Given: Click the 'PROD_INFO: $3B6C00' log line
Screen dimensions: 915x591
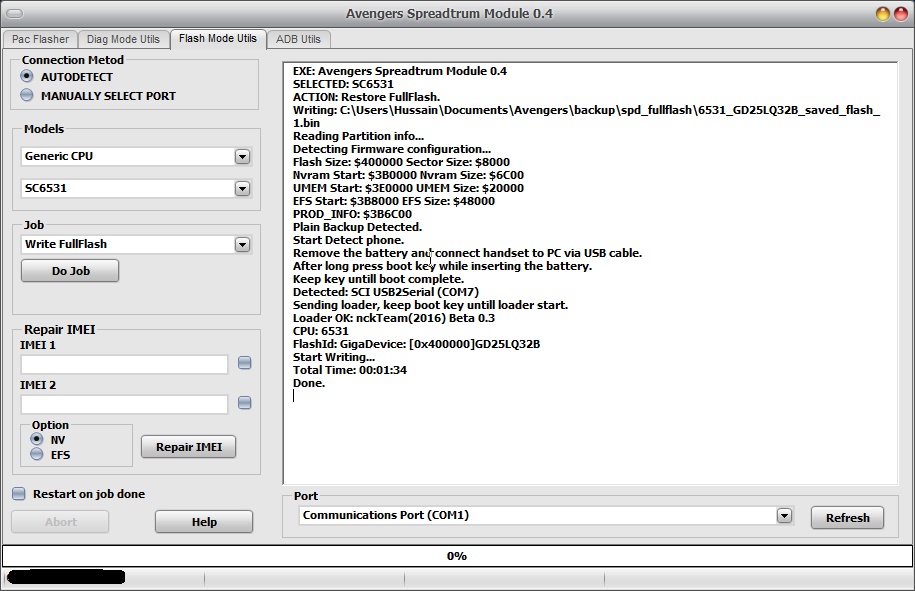Looking at the screenshot, I should pyautogui.click(x=352, y=214).
